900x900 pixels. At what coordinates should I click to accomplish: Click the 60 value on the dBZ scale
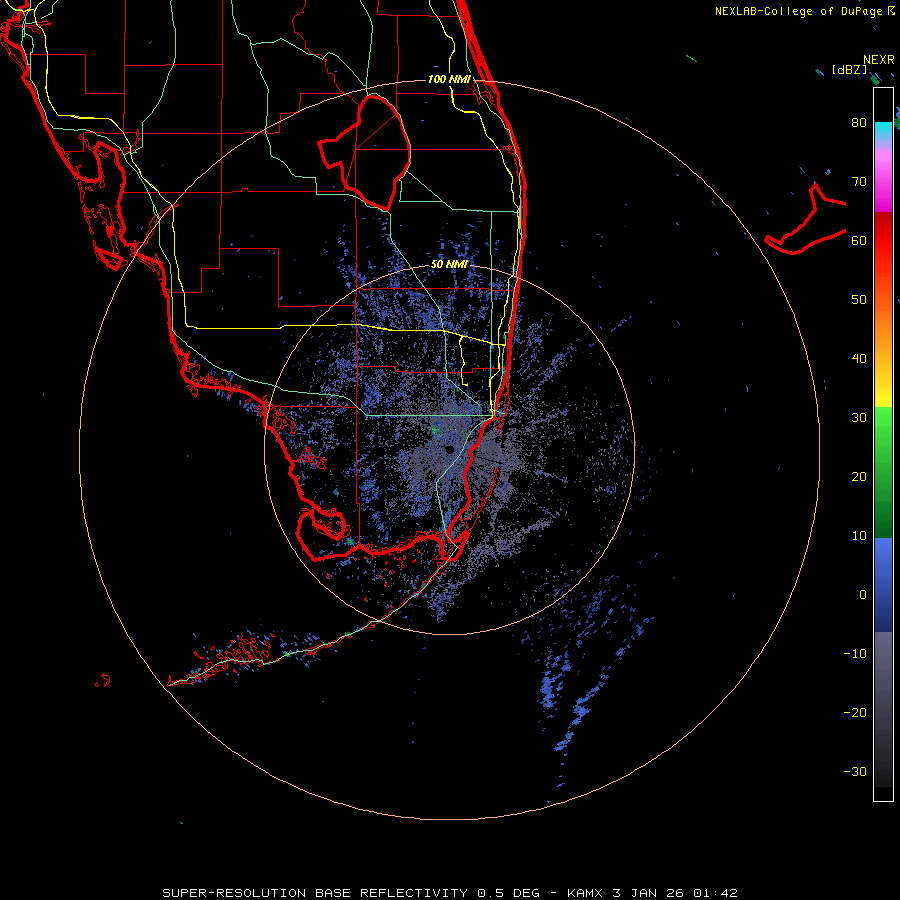[859, 240]
